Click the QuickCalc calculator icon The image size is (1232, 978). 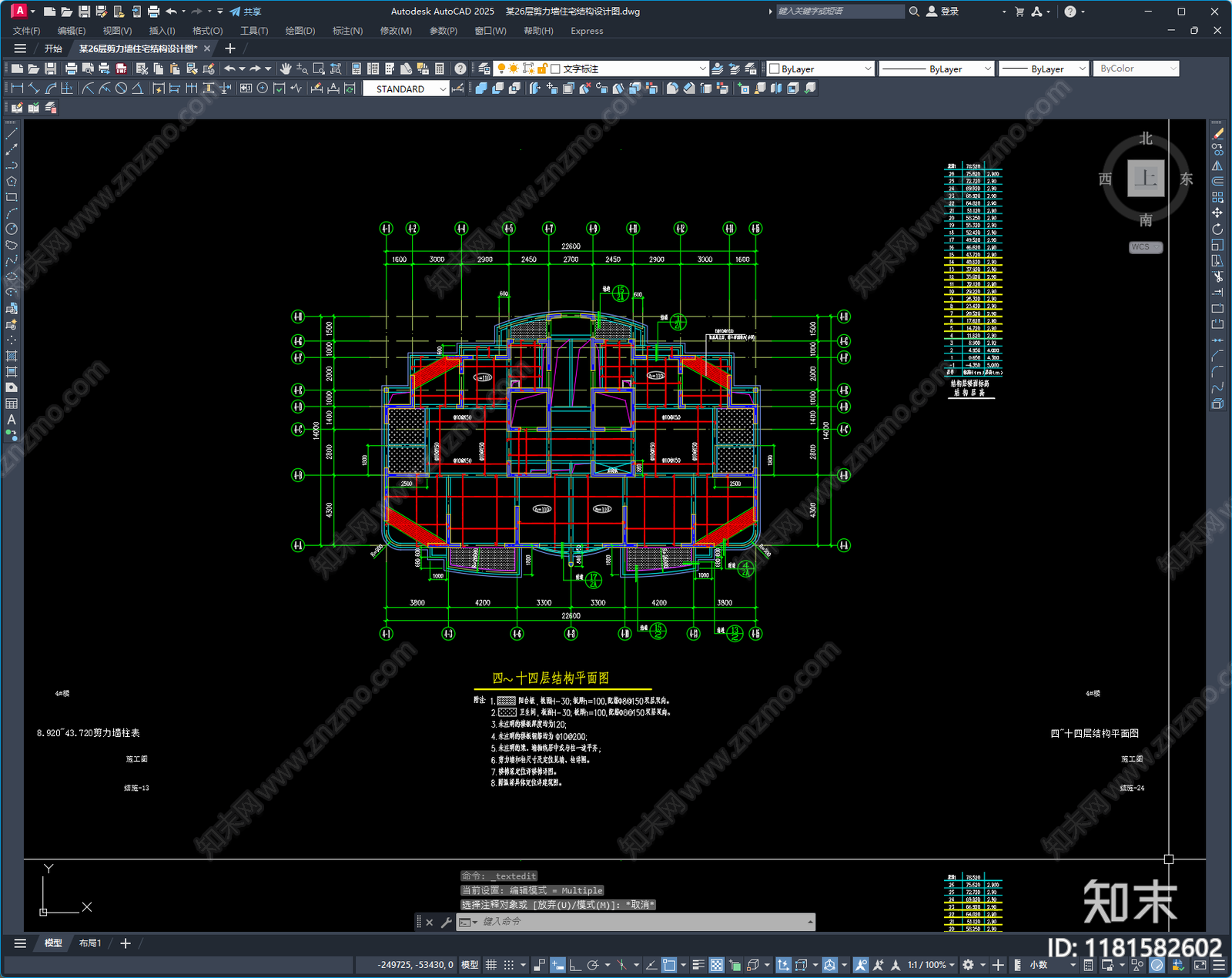(x=440, y=69)
